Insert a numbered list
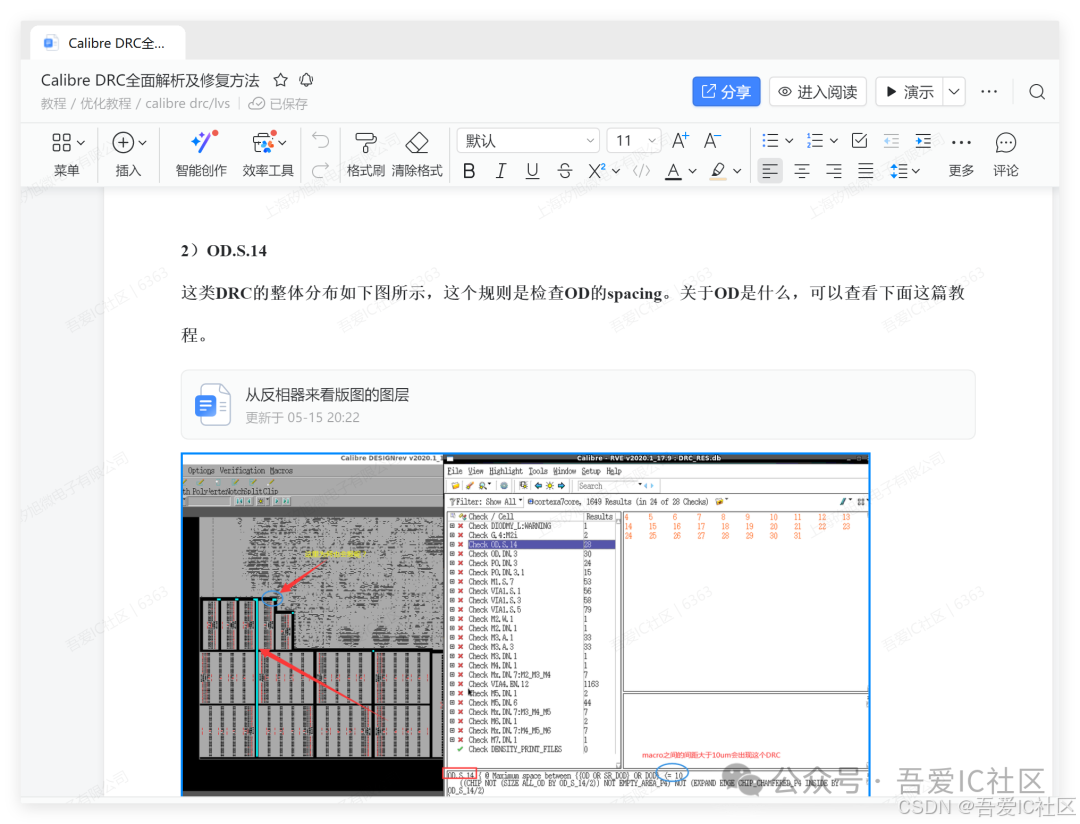The height and width of the screenshot is (824, 1080). (815, 141)
